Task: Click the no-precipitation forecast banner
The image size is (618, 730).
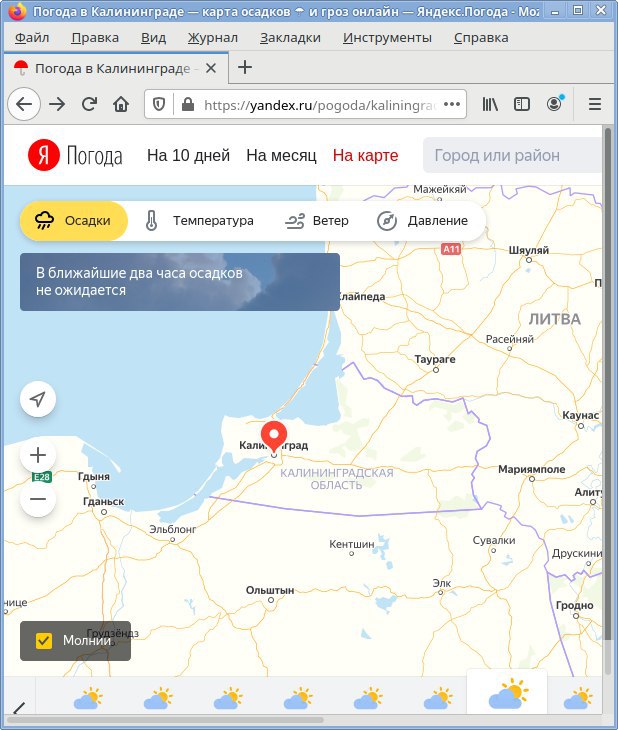Action: point(180,282)
